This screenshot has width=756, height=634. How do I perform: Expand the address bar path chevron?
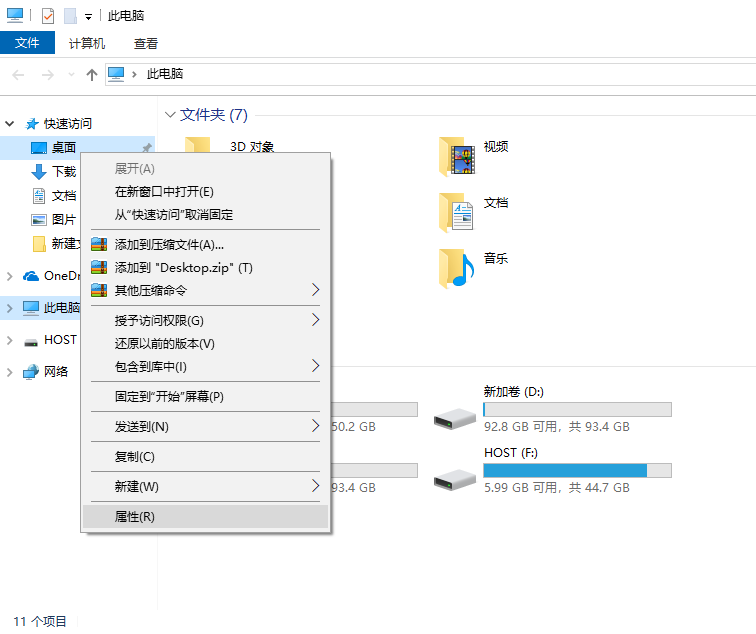[x=135, y=74]
